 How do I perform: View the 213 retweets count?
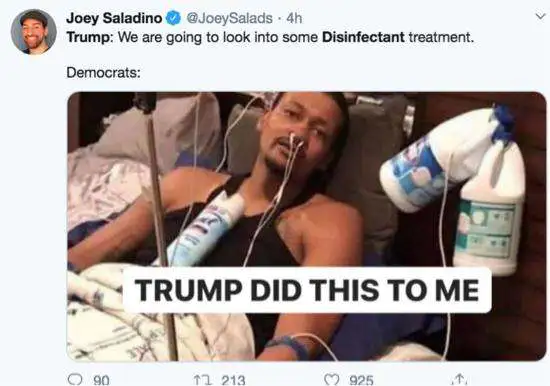[233, 381]
